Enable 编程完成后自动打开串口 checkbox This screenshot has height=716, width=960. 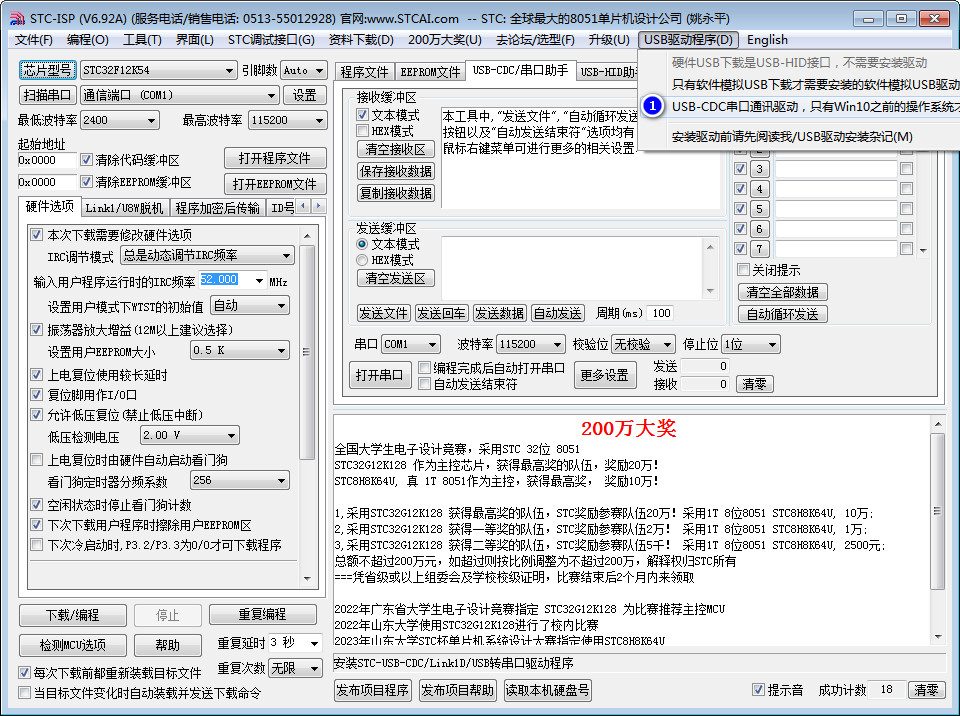424,367
